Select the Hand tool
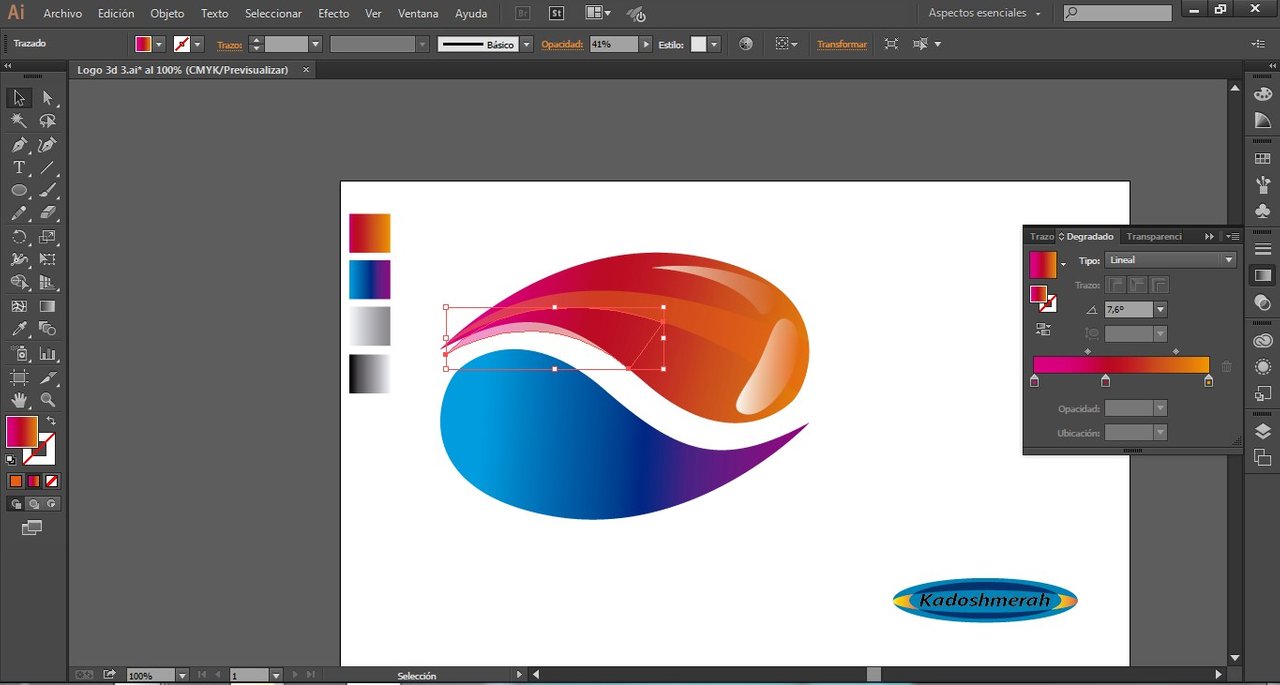Image resolution: width=1280 pixels, height=685 pixels. (19, 400)
